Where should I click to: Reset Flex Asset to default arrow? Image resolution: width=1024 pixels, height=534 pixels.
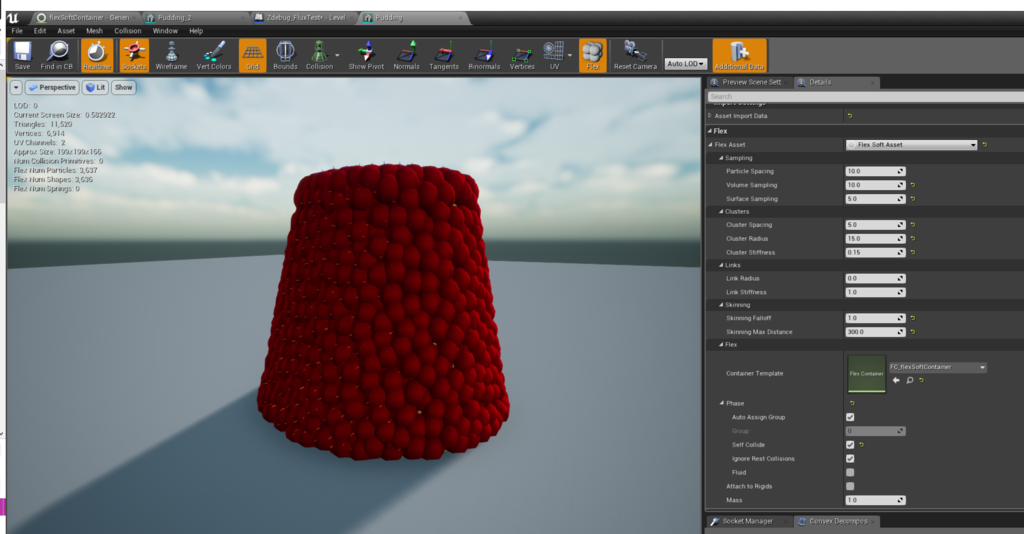tap(985, 144)
